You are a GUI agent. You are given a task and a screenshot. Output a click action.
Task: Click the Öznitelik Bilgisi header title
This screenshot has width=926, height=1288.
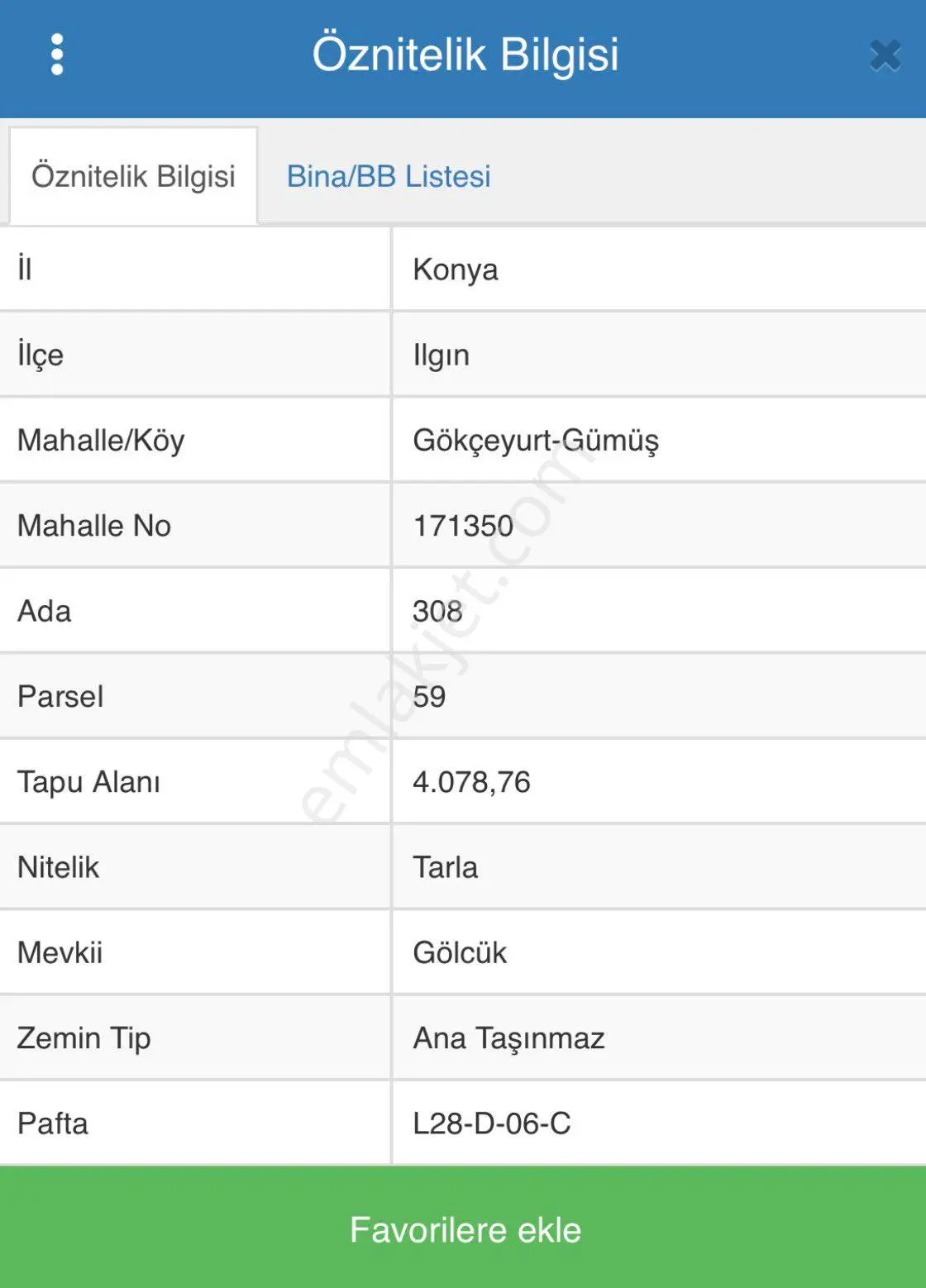[465, 55]
